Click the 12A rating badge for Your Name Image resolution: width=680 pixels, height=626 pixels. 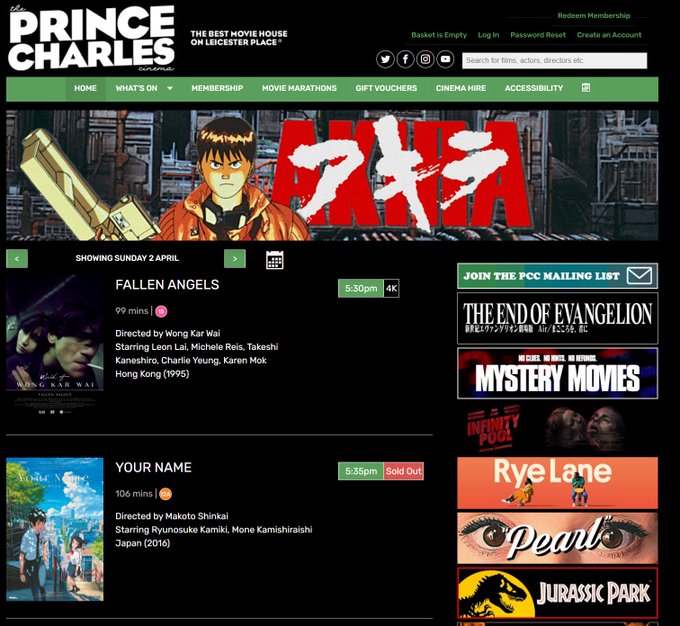(165, 494)
